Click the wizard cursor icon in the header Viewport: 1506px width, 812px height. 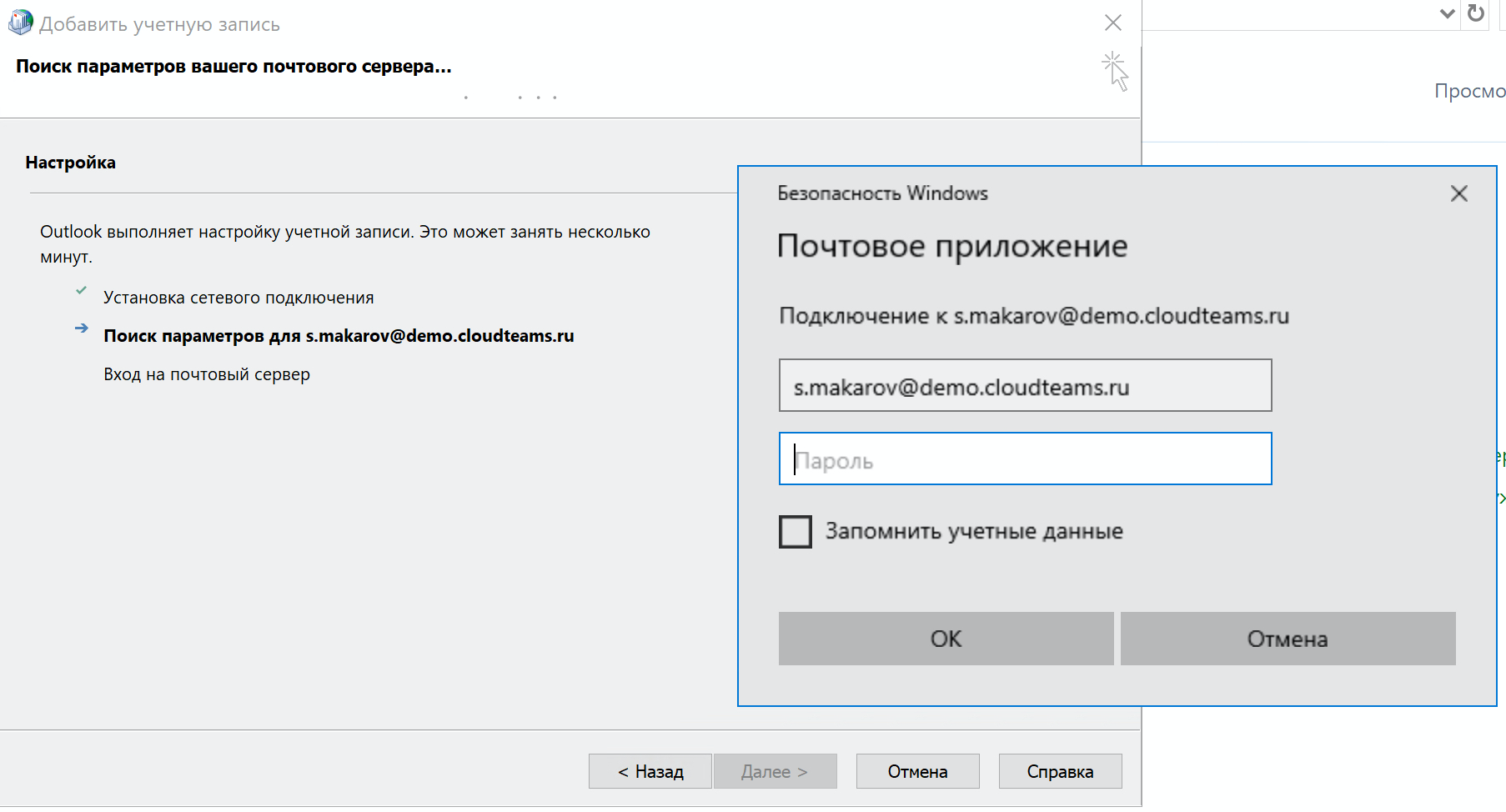pos(1115,71)
